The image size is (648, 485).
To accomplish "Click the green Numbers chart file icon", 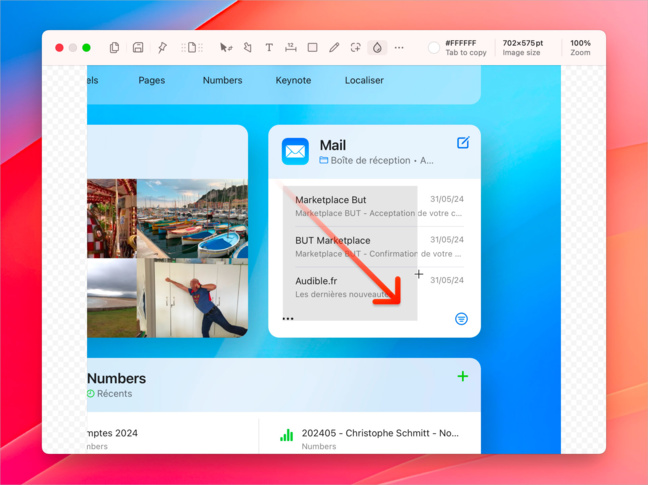I will [286, 435].
